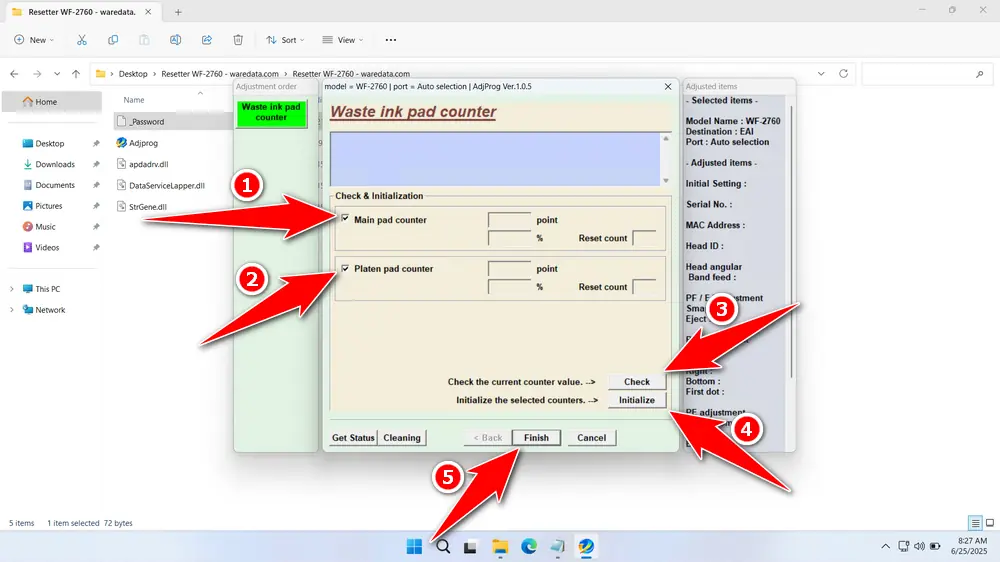Screen dimensions: 1000x562
Task: Select Home in navigation pane
Action: [x=52, y=101]
